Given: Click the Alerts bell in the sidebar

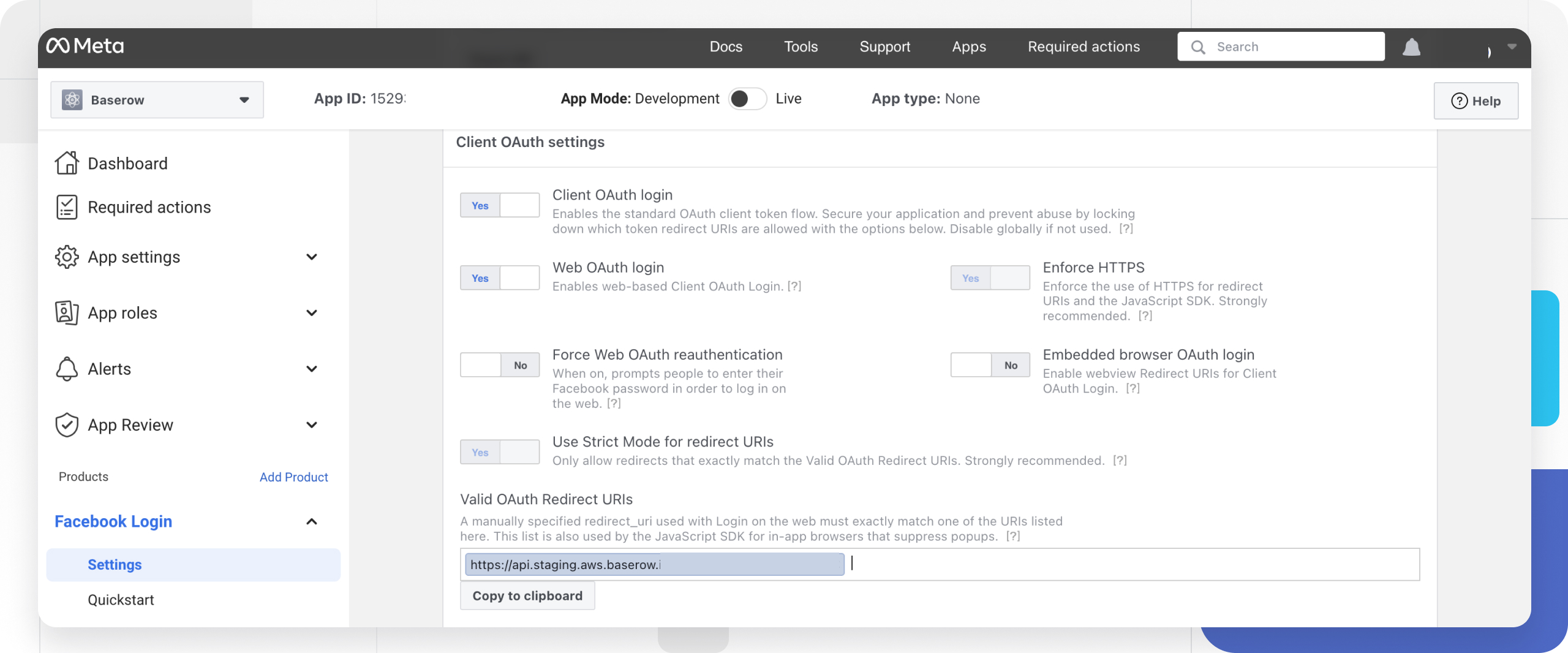Looking at the screenshot, I should 67,368.
